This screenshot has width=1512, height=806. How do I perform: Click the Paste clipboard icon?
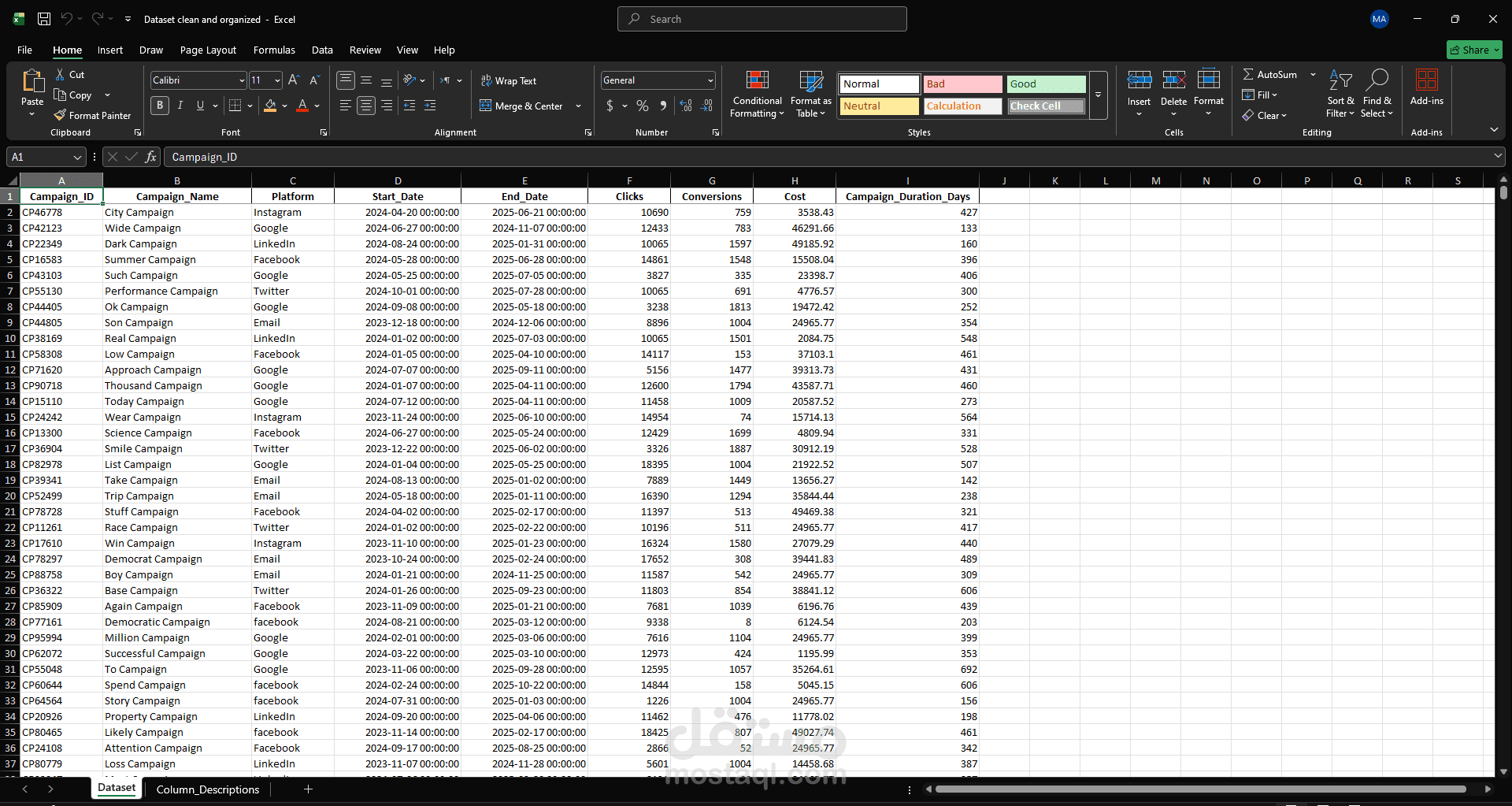tap(32, 81)
